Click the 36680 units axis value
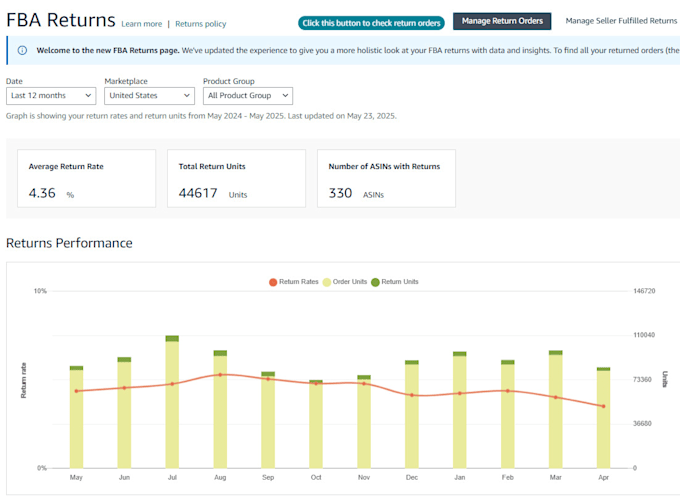Image resolution: width=680 pixels, height=497 pixels. (x=642, y=424)
